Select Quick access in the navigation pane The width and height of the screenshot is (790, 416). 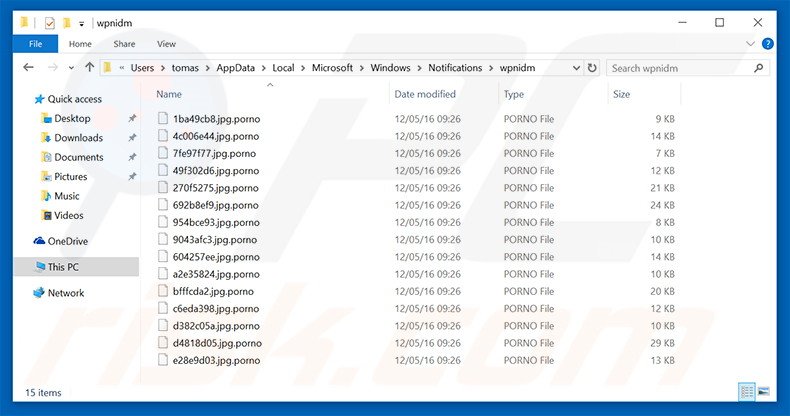point(68,99)
